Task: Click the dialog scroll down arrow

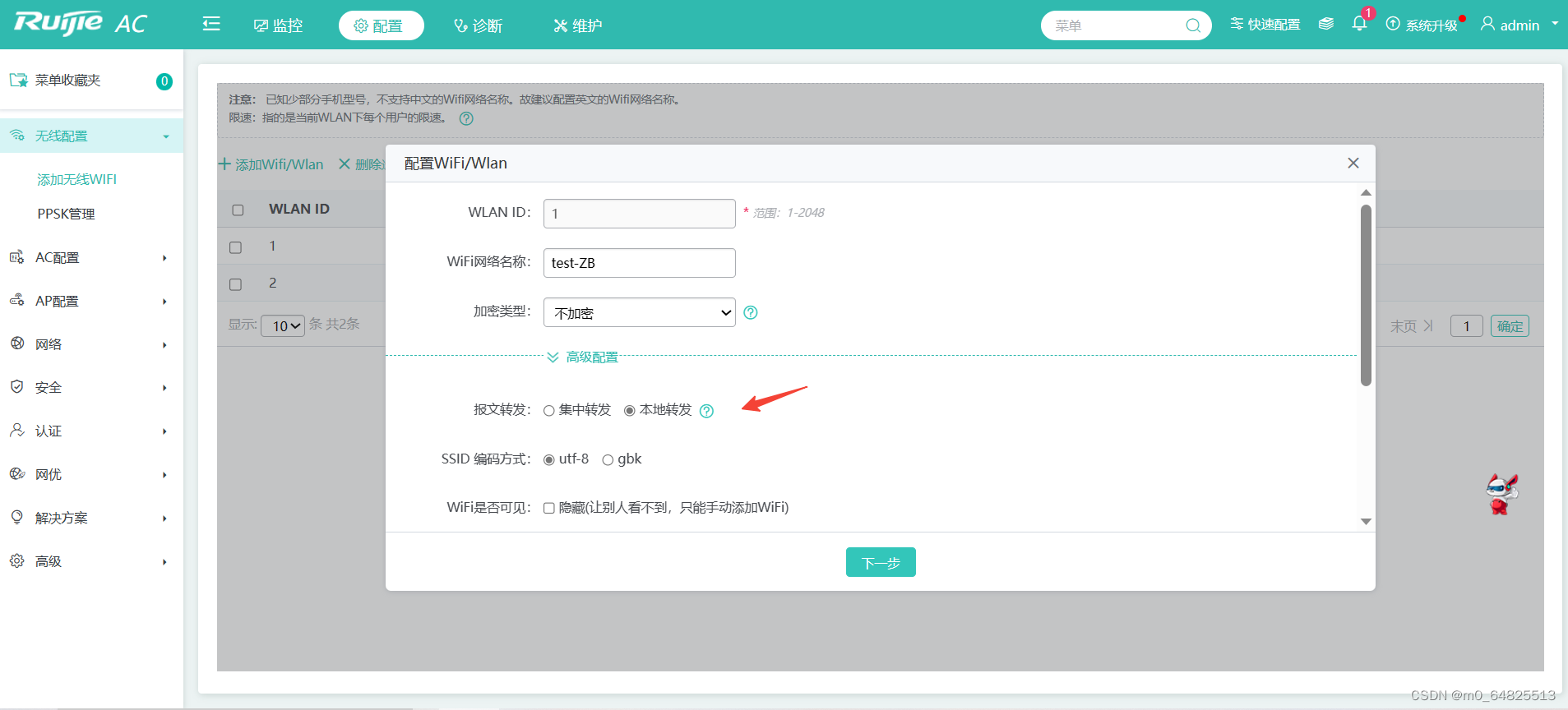Action: pos(1366,522)
